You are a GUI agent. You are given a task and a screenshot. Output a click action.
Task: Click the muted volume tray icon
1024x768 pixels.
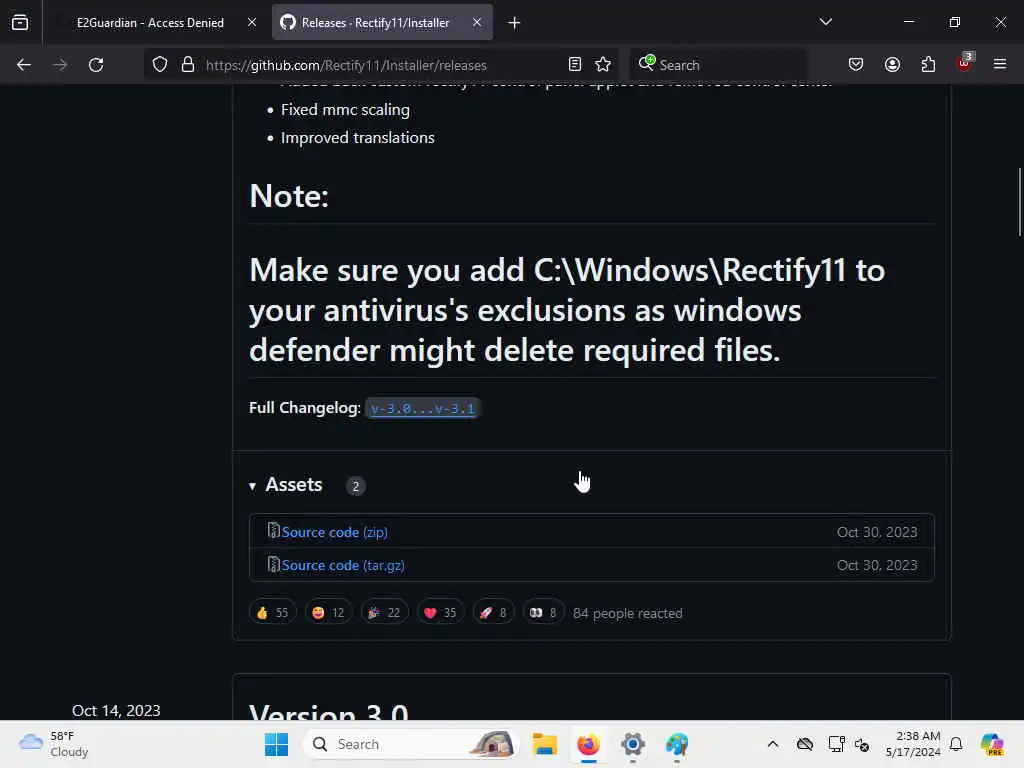coord(862,744)
